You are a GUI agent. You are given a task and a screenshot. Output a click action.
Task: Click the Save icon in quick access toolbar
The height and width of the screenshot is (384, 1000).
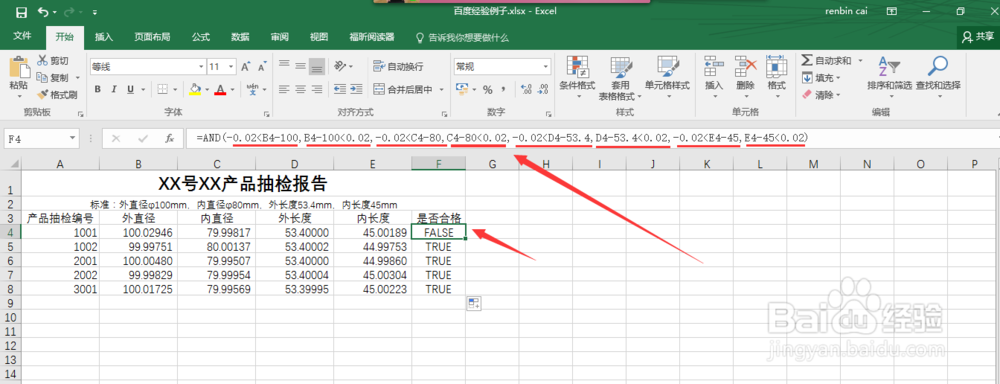(x=20, y=11)
